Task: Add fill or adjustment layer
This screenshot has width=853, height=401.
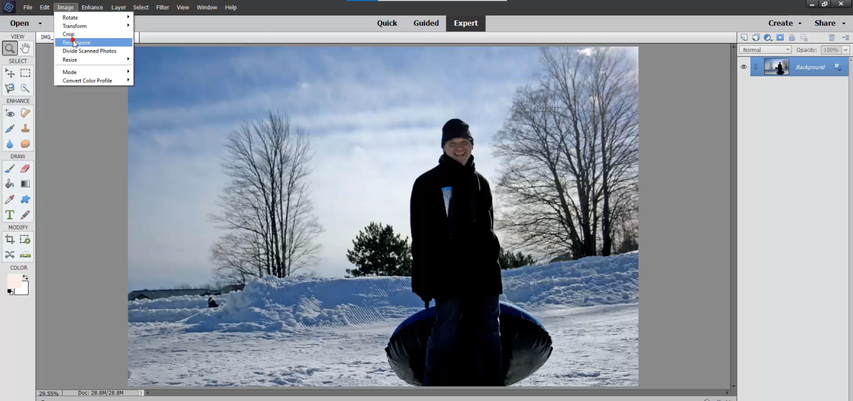Action: tap(768, 38)
